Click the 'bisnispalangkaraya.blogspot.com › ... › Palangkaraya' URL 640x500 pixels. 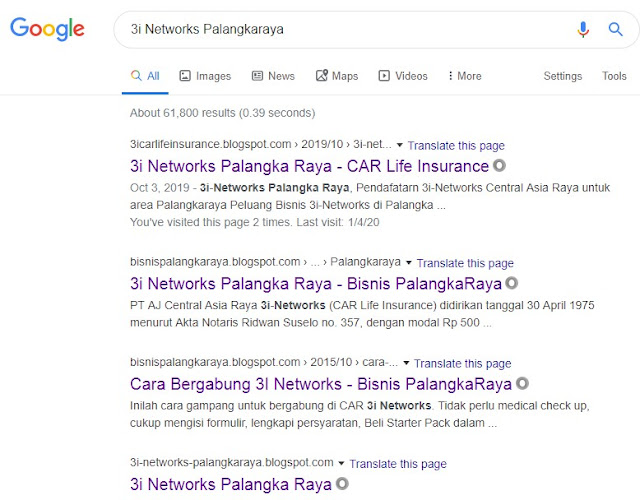pos(265,262)
